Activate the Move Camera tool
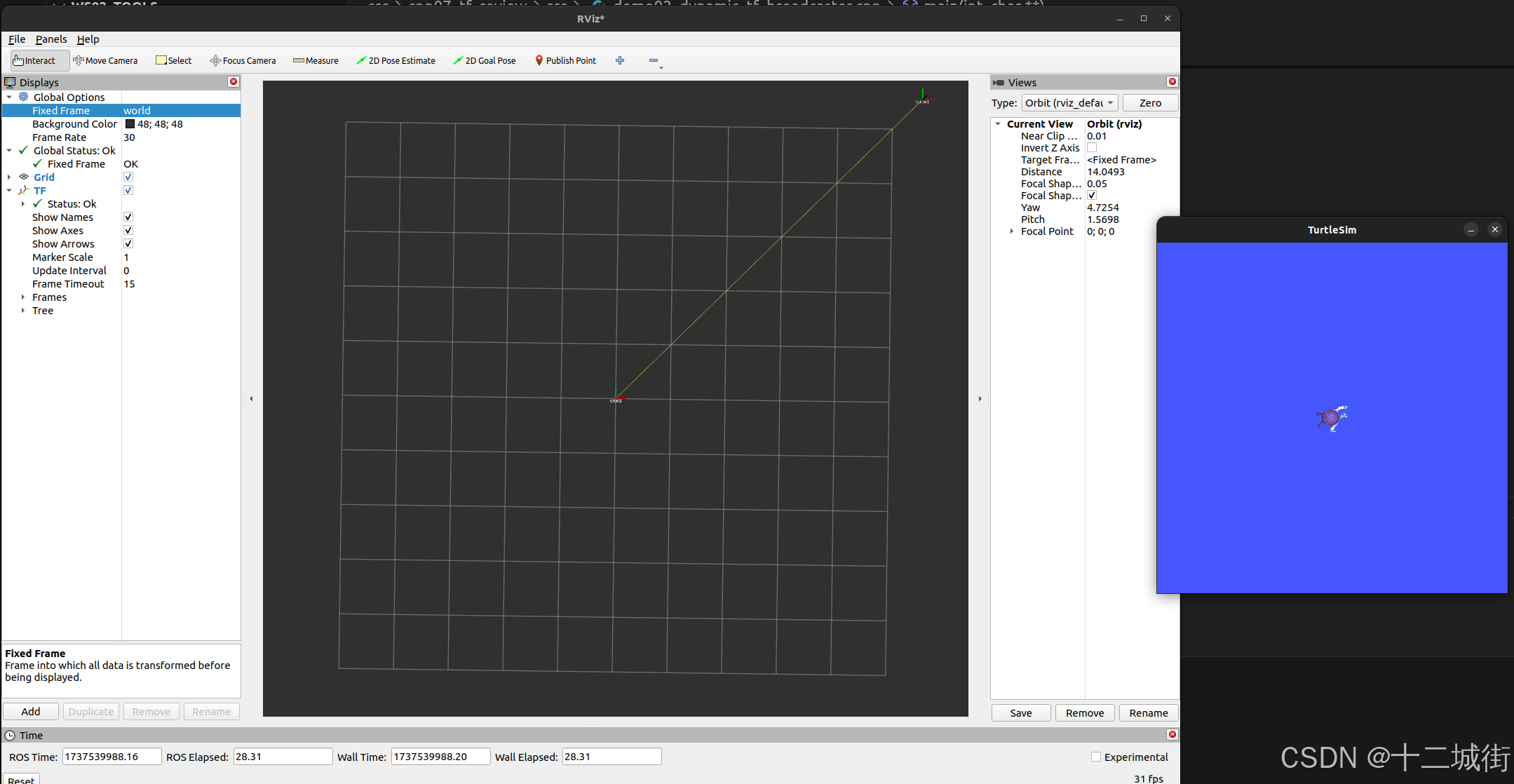This screenshot has width=1514, height=784. [x=105, y=60]
